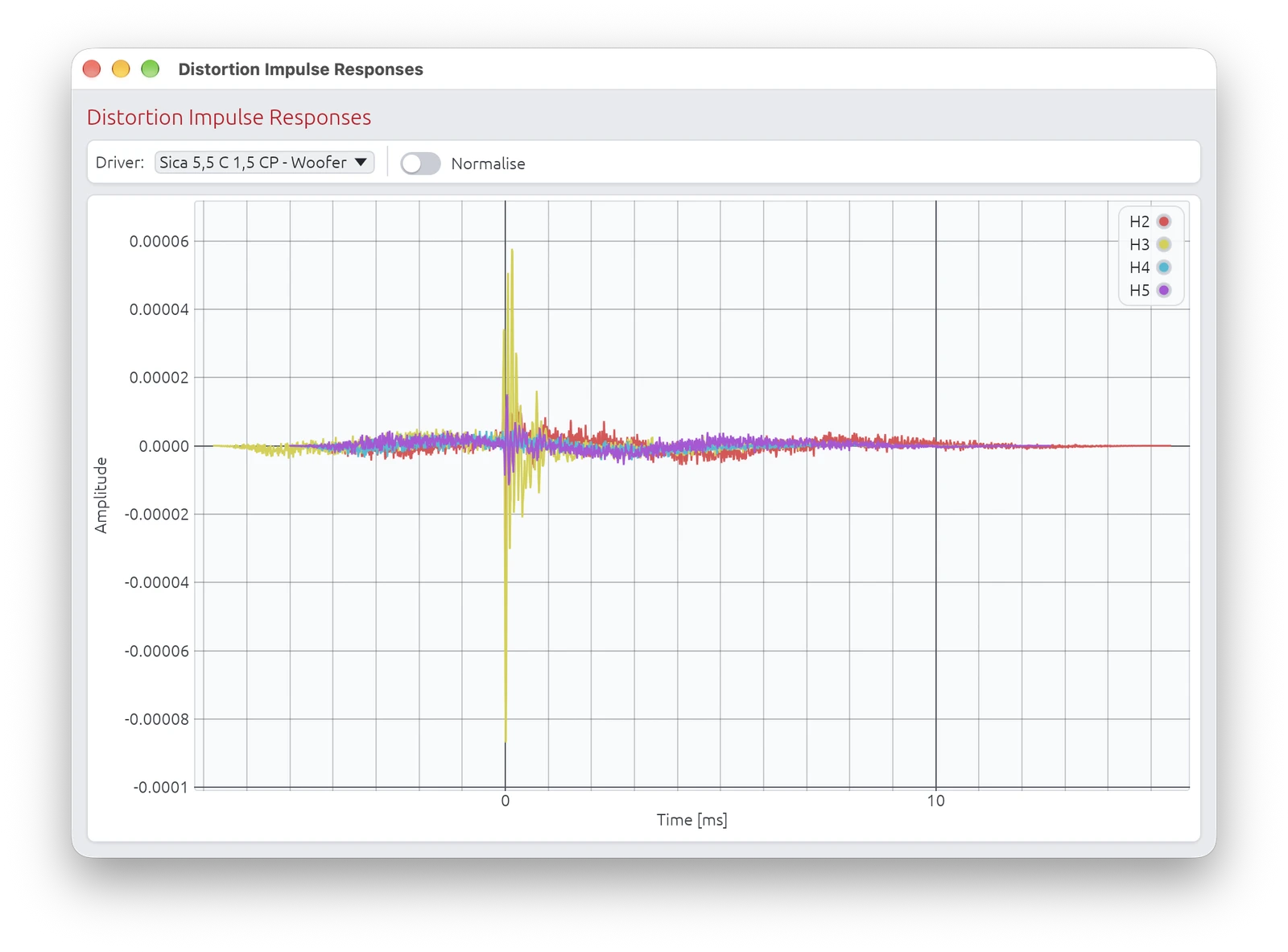This screenshot has height=952, width=1288.
Task: Toggle the Normalise switch
Action: [420, 163]
